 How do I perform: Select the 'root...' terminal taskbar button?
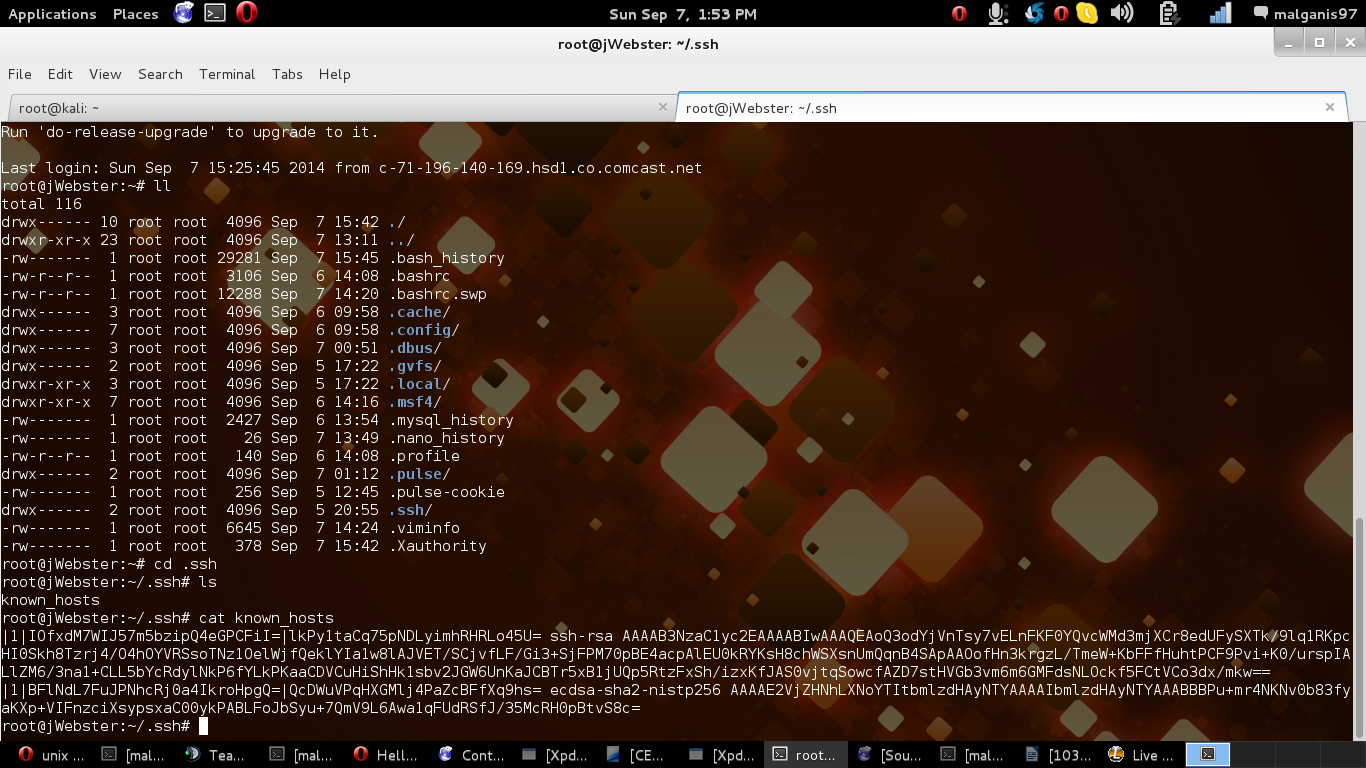[x=804, y=755]
